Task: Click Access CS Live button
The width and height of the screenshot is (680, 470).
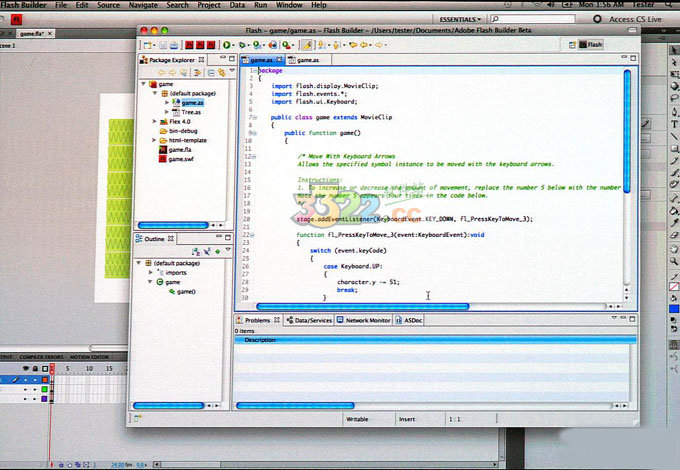Action: pos(628,19)
